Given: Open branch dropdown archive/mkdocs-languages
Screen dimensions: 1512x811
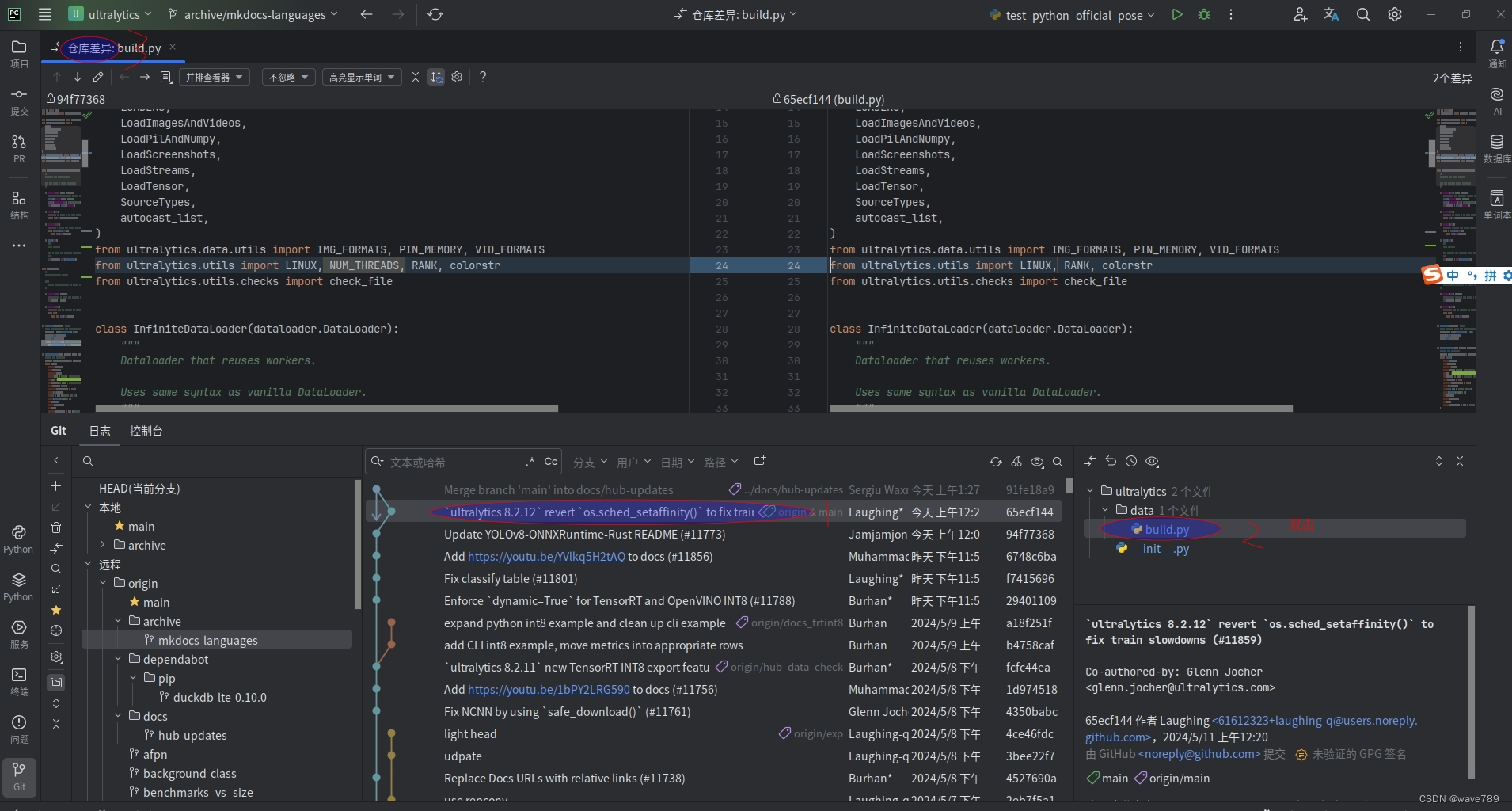Looking at the screenshot, I should tap(253, 14).
